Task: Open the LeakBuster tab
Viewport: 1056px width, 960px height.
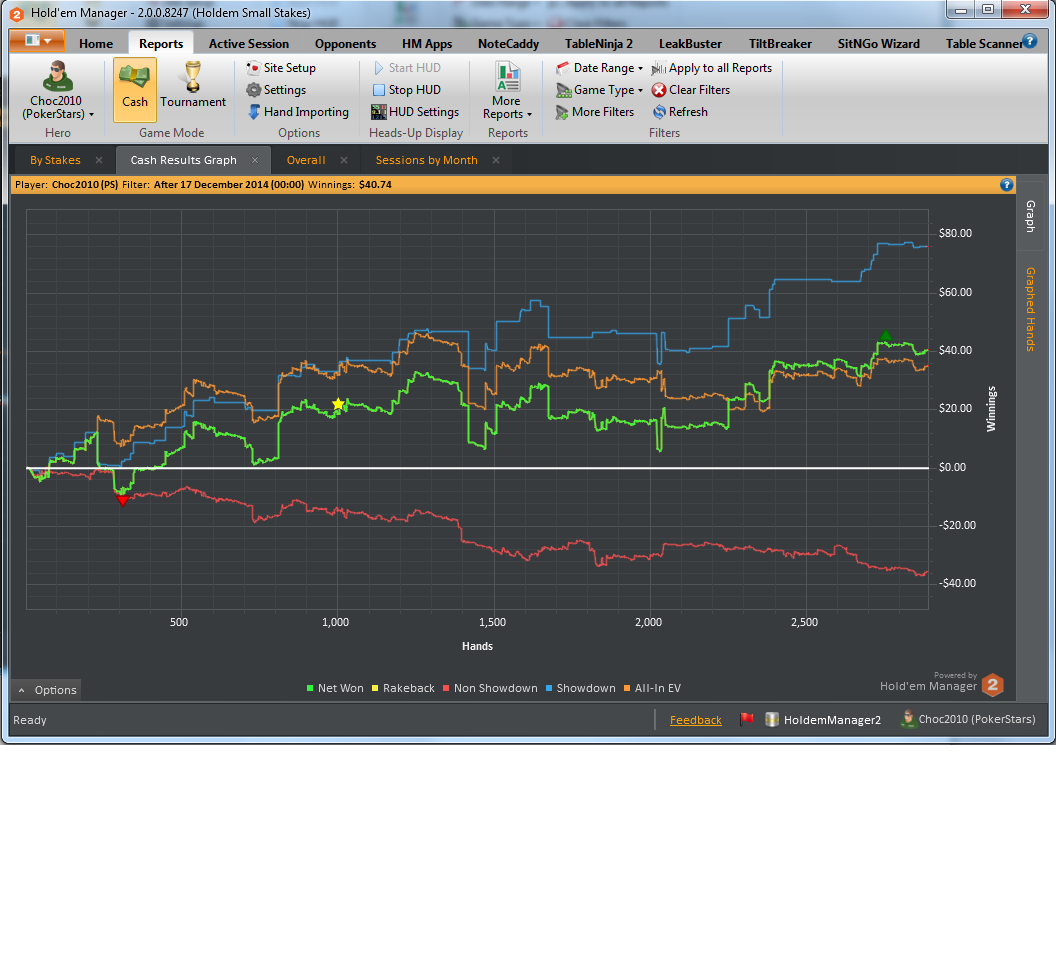Action: 690,44
